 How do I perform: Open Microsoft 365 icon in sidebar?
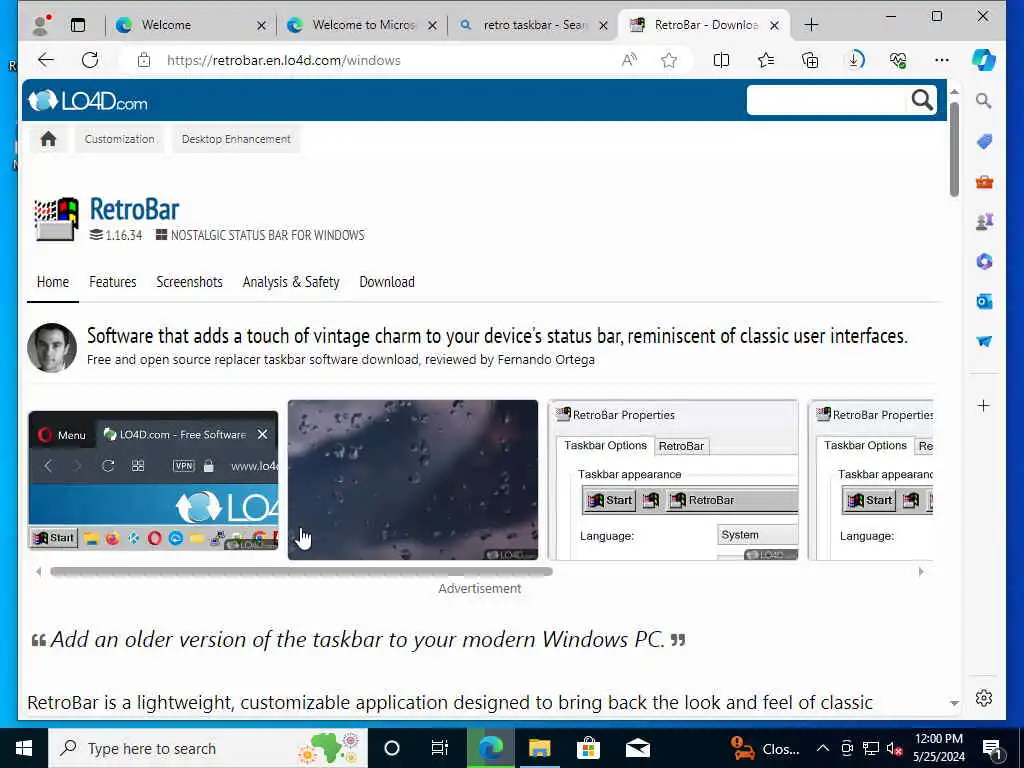[x=984, y=261]
